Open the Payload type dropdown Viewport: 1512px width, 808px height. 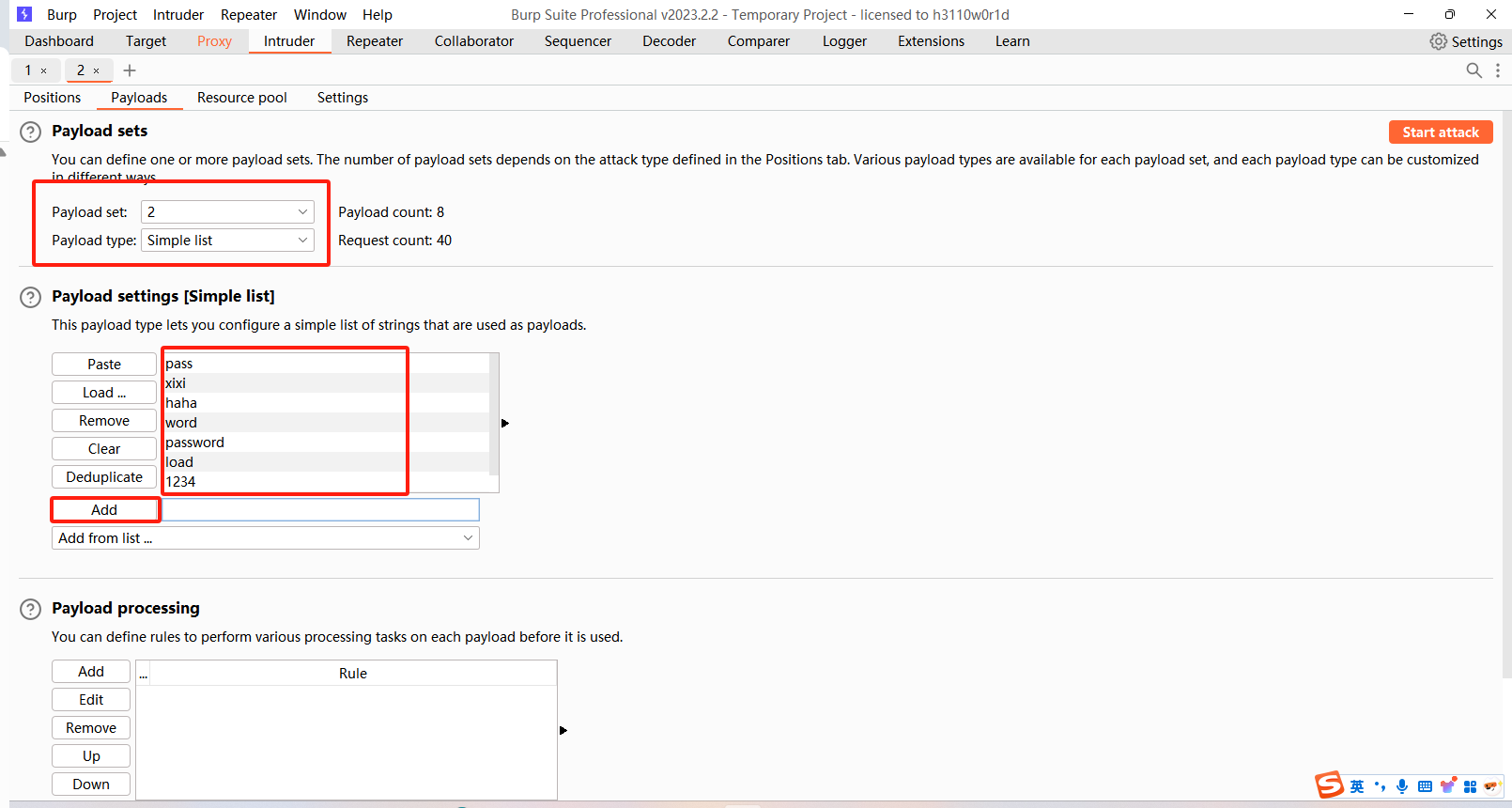tap(227, 241)
